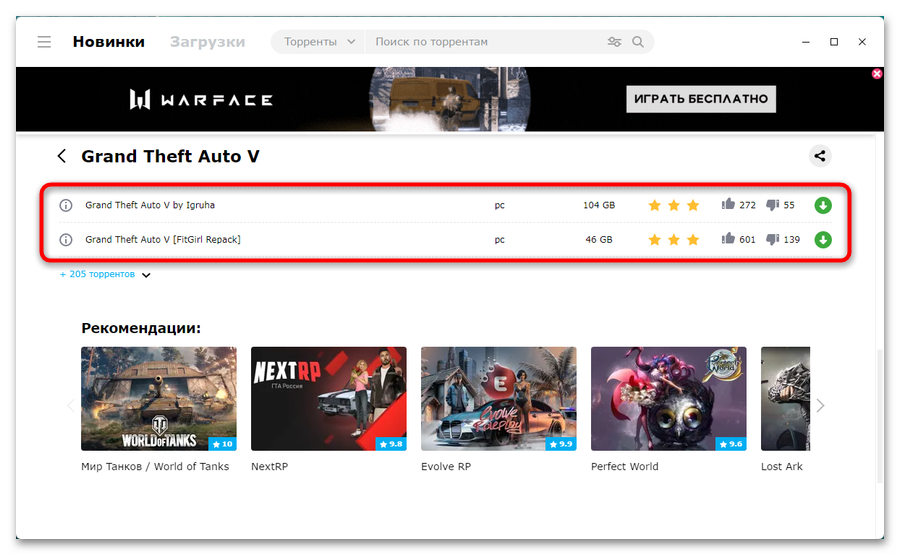Click the Perfect World title text
This screenshot has height=555, width=900.
(624, 467)
